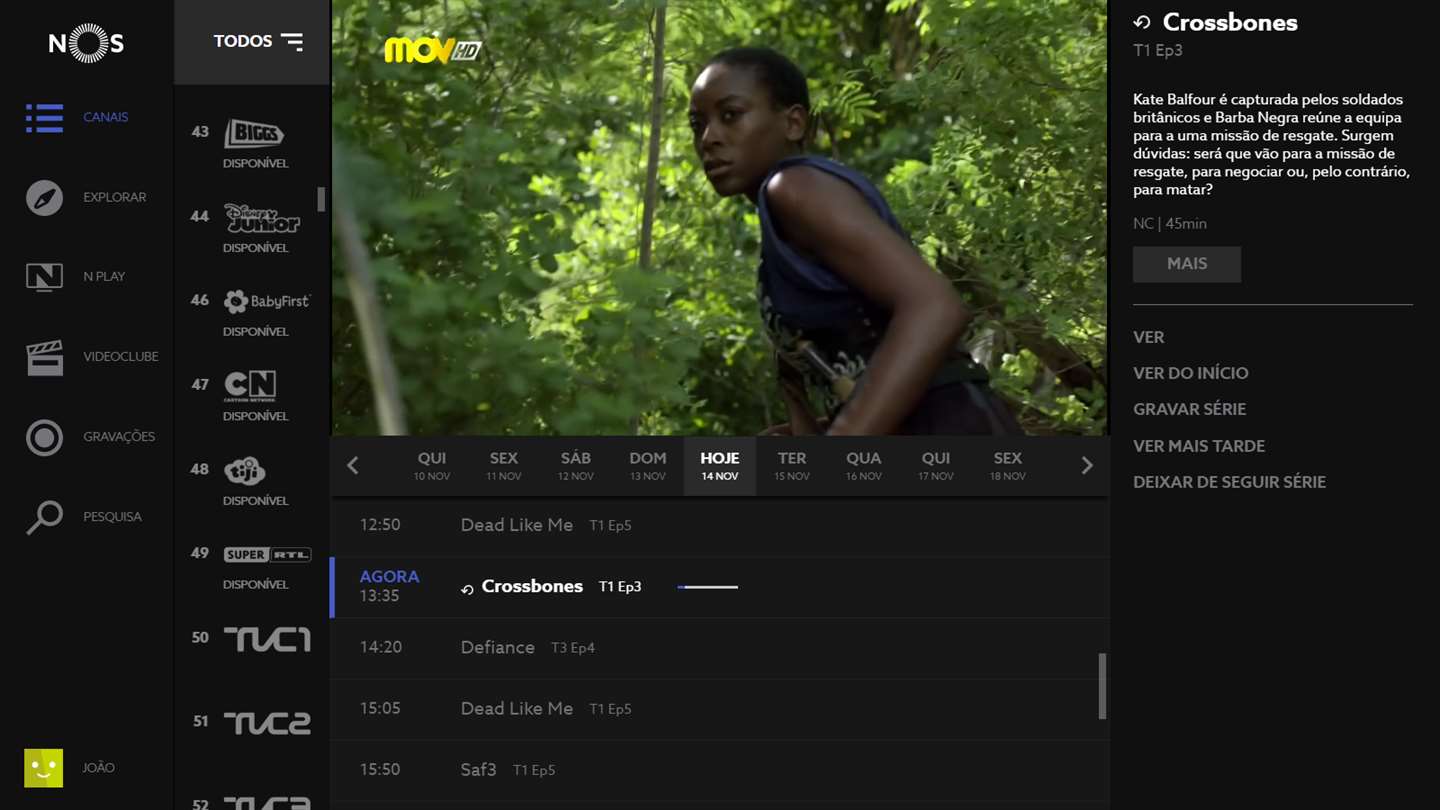1440x810 pixels.
Task: Select Defiance T3 Ep4 at 14:20
Action: [x=720, y=648]
